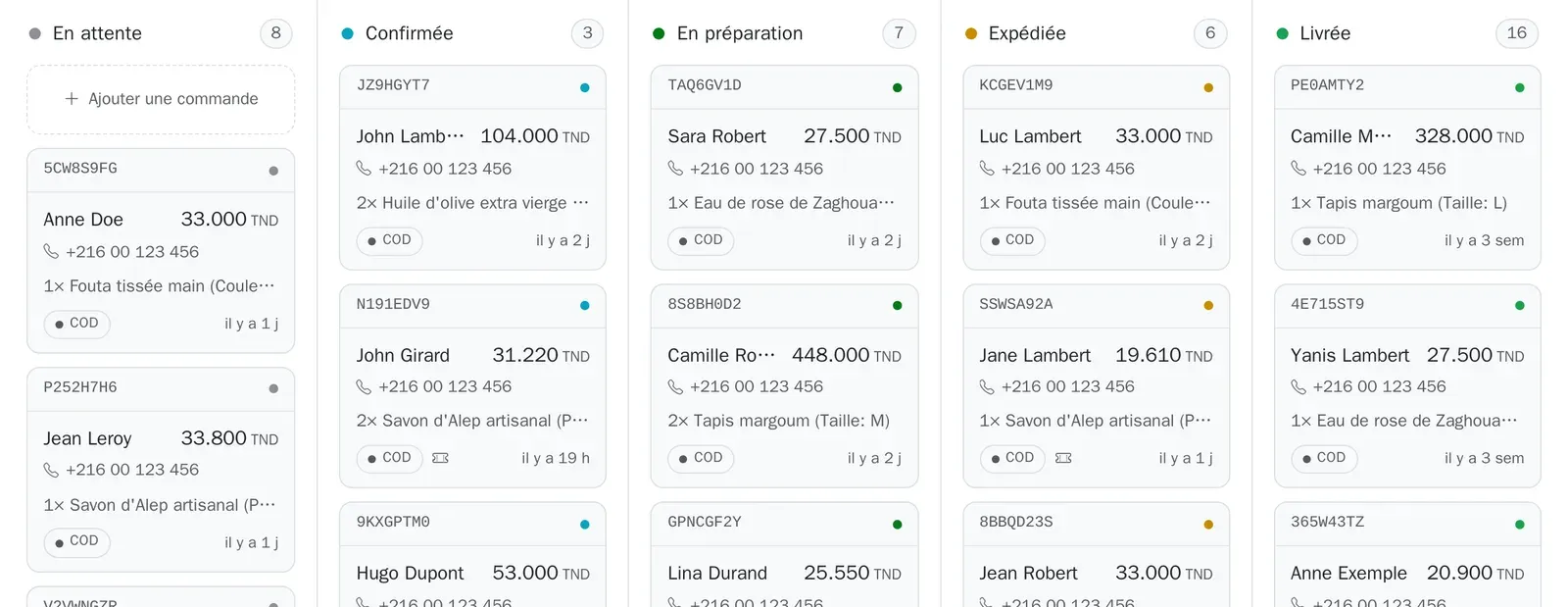Click the ticket icon on John Girard card

click(x=441, y=458)
